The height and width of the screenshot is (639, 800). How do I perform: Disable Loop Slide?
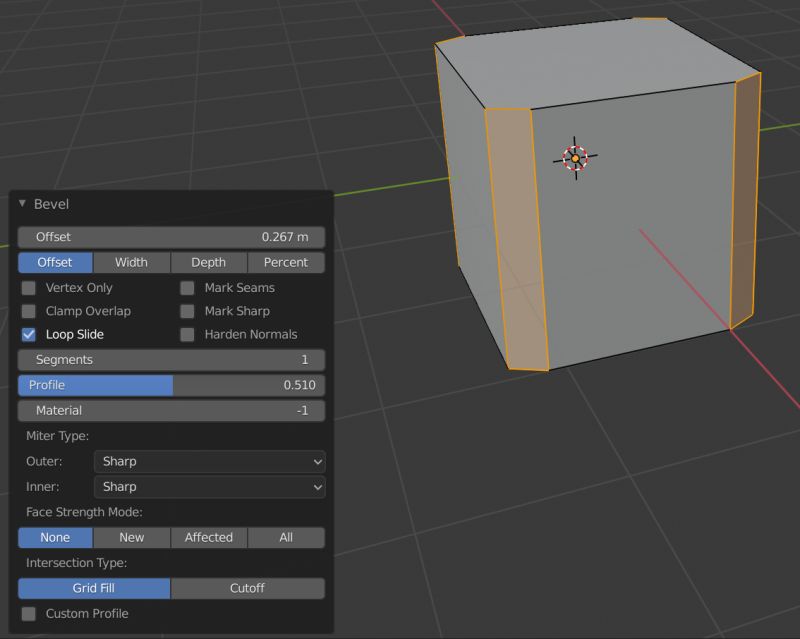point(28,335)
